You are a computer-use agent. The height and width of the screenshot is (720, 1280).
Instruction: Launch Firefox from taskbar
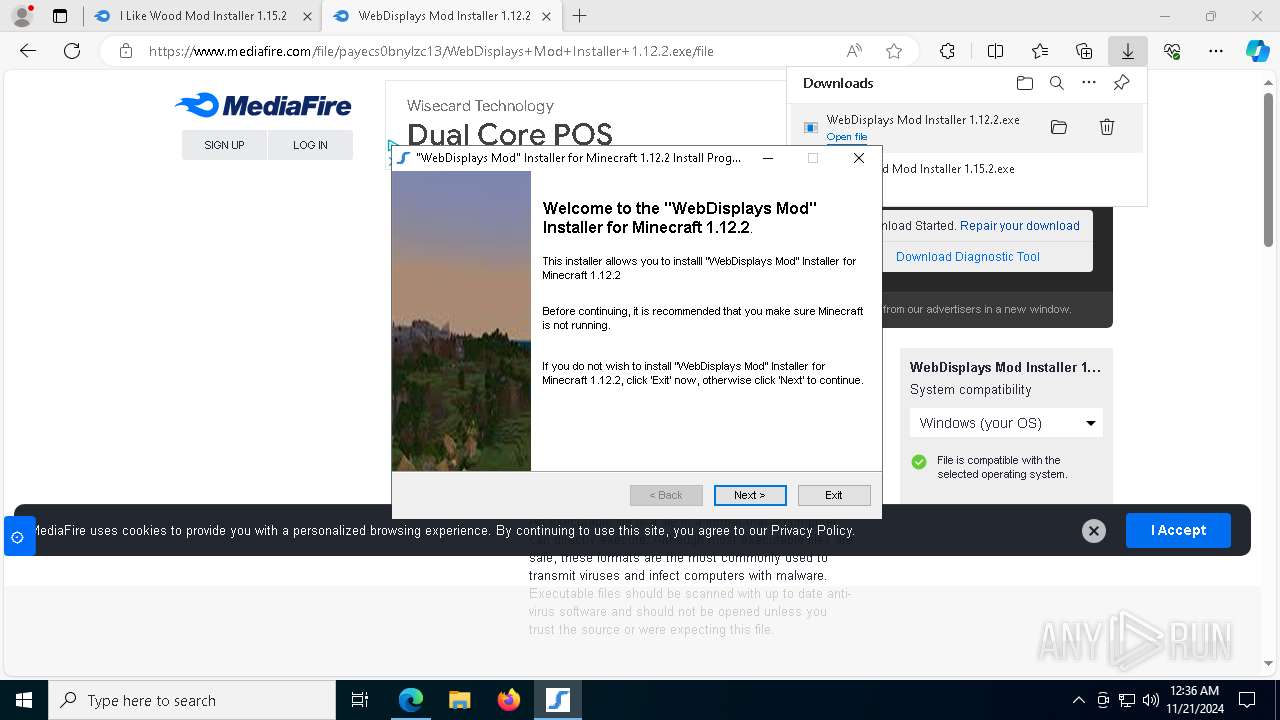508,700
